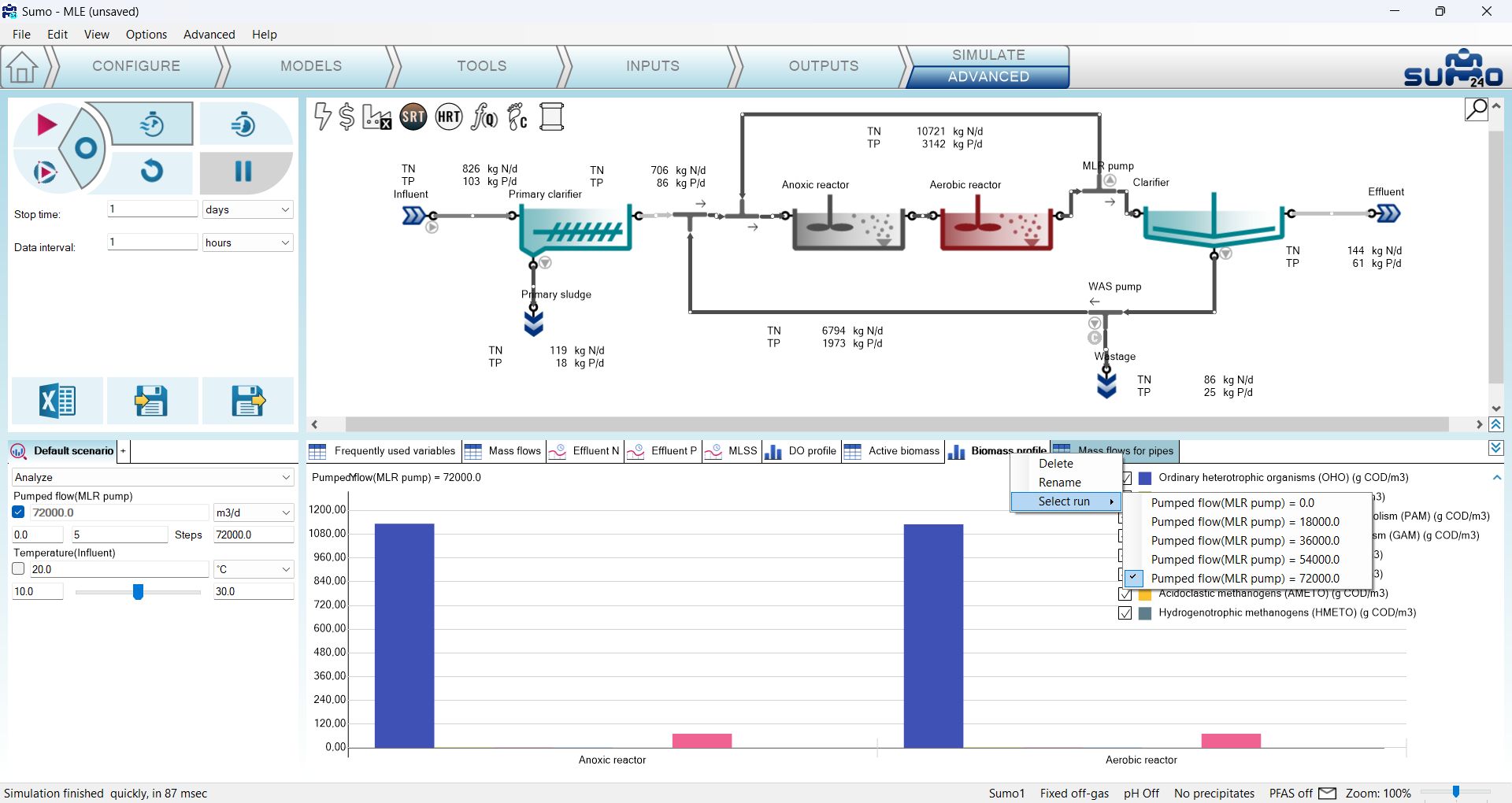Switch to the DO profile tab
This screenshot has width=1512, height=803.
coord(801,451)
